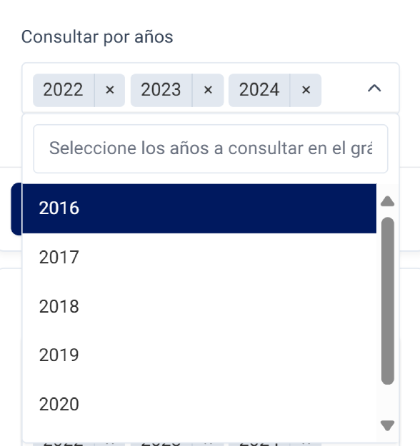420x446 pixels.
Task: Select the highlighted 2016 option
Action: tap(199, 208)
